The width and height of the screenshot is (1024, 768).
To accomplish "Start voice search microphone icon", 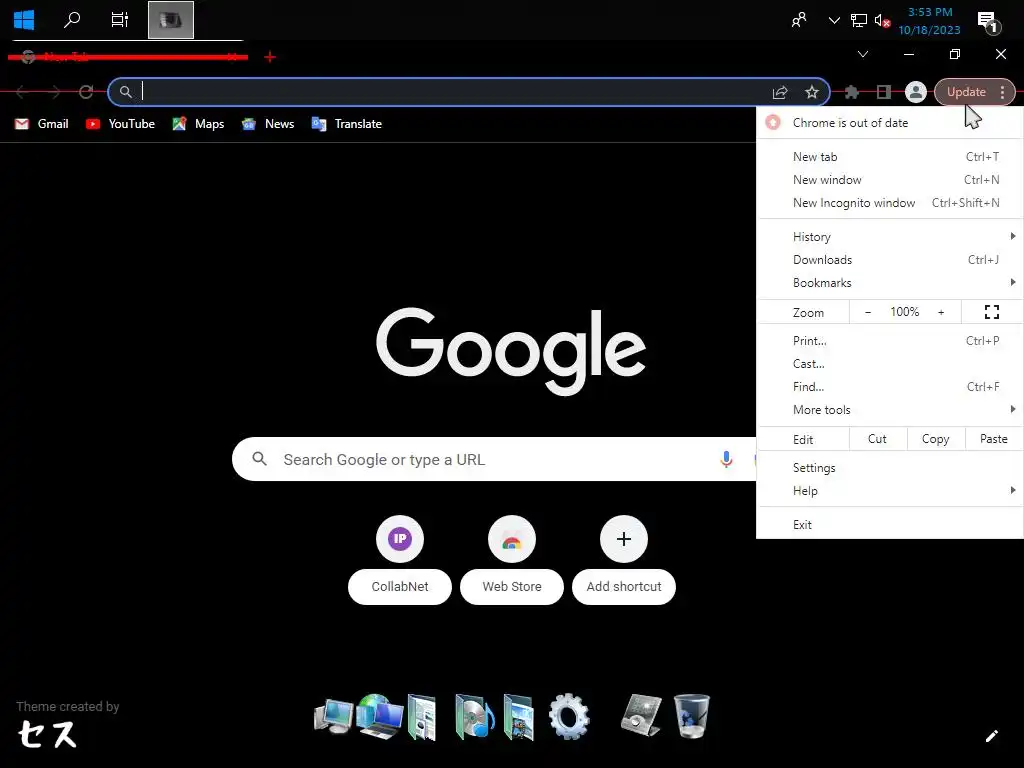I will (726, 460).
